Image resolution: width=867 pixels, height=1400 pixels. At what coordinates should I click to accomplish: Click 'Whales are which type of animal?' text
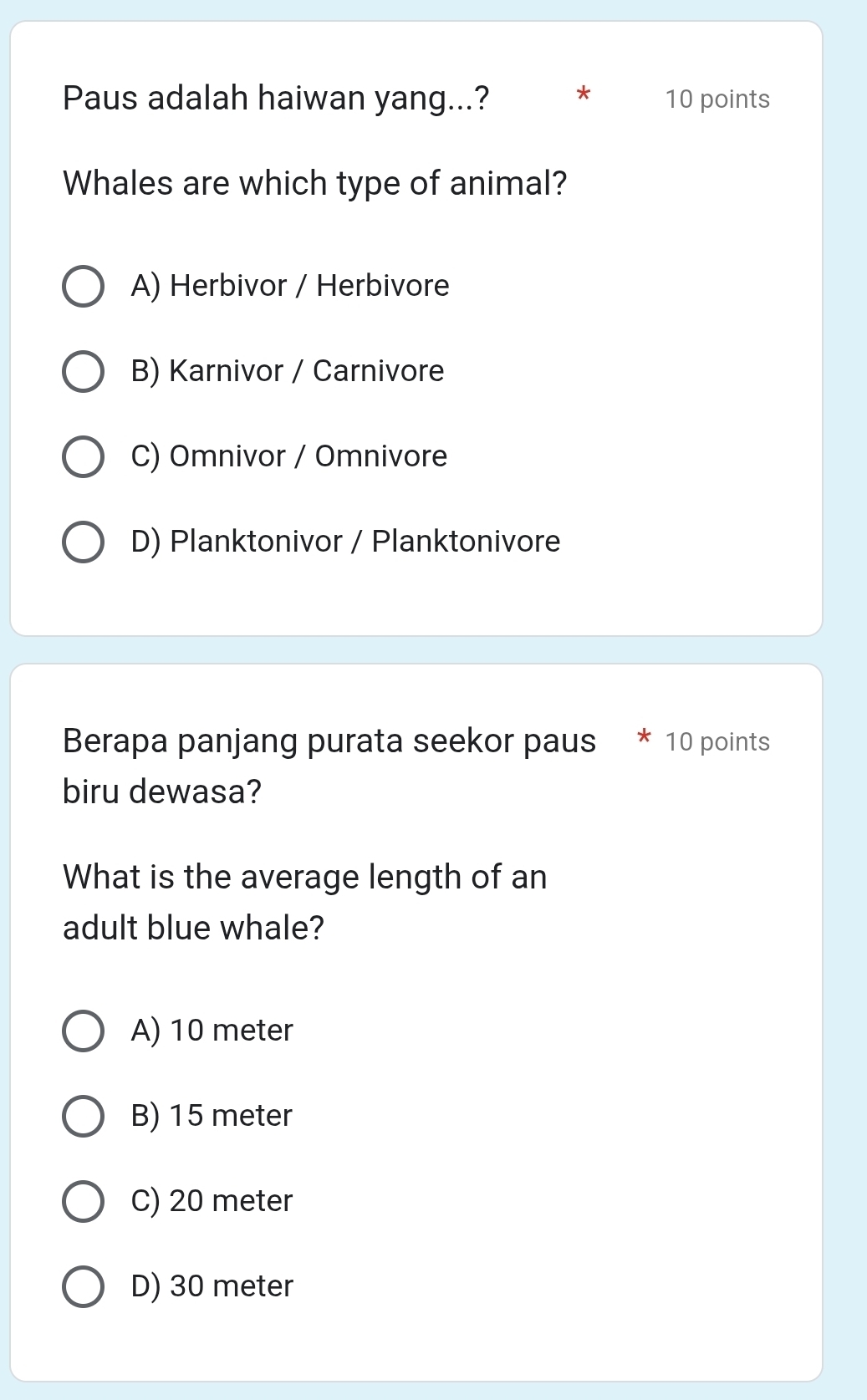tap(315, 183)
